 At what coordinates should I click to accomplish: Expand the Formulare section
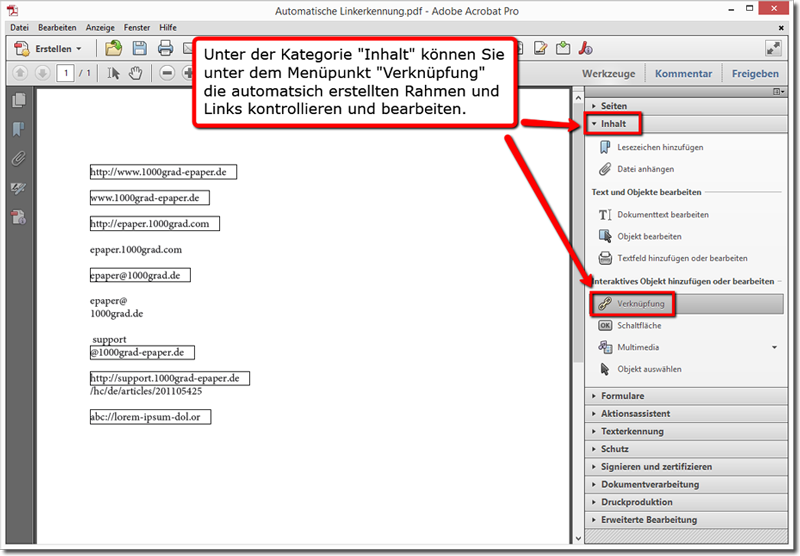tap(686, 396)
